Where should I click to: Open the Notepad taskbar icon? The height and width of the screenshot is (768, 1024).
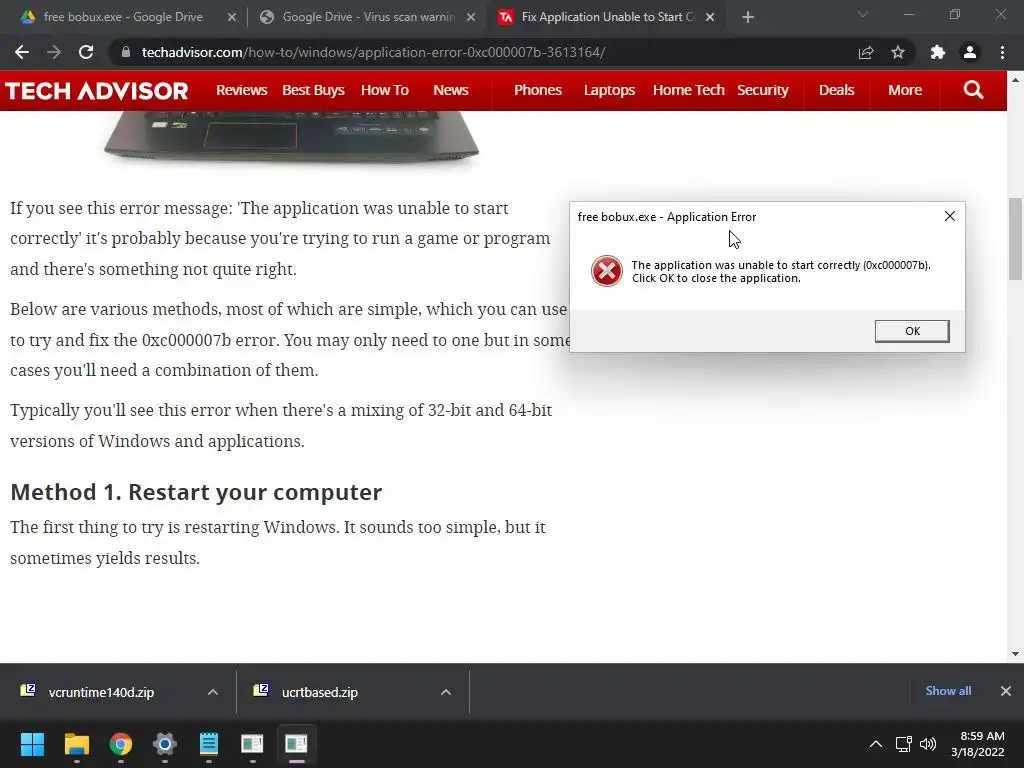pos(208,744)
